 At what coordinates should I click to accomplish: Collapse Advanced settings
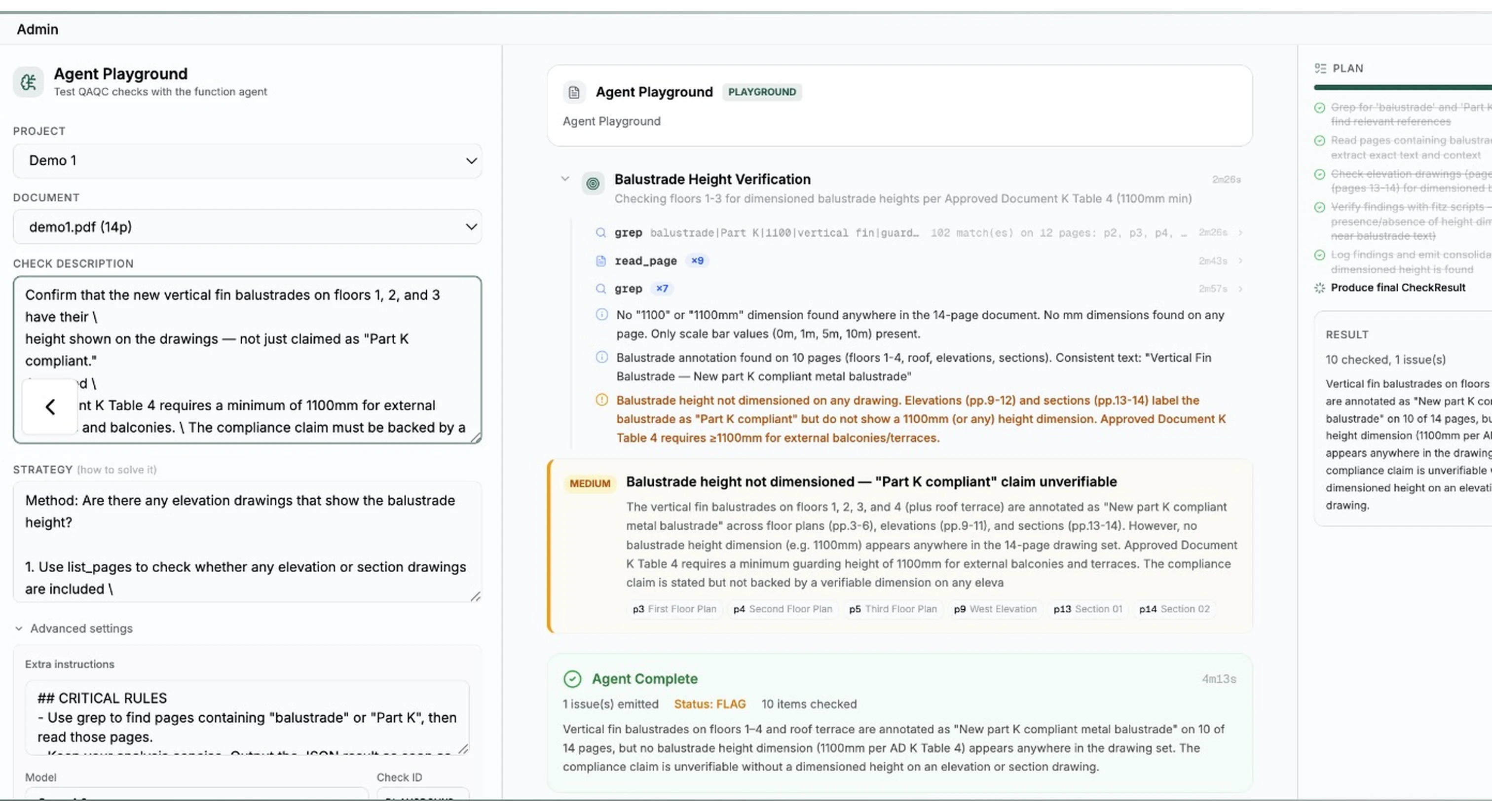[73, 628]
